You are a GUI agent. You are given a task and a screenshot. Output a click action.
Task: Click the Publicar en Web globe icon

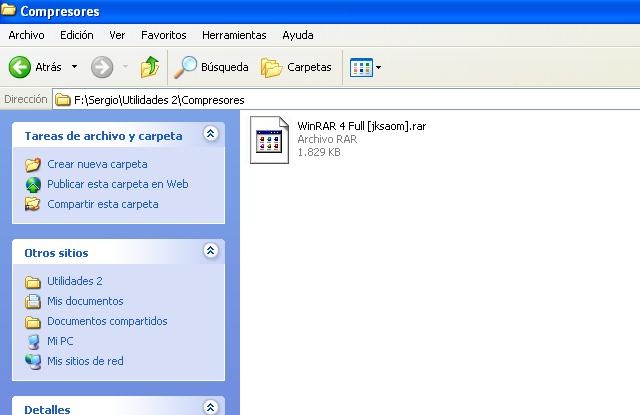pyautogui.click(x=33, y=184)
